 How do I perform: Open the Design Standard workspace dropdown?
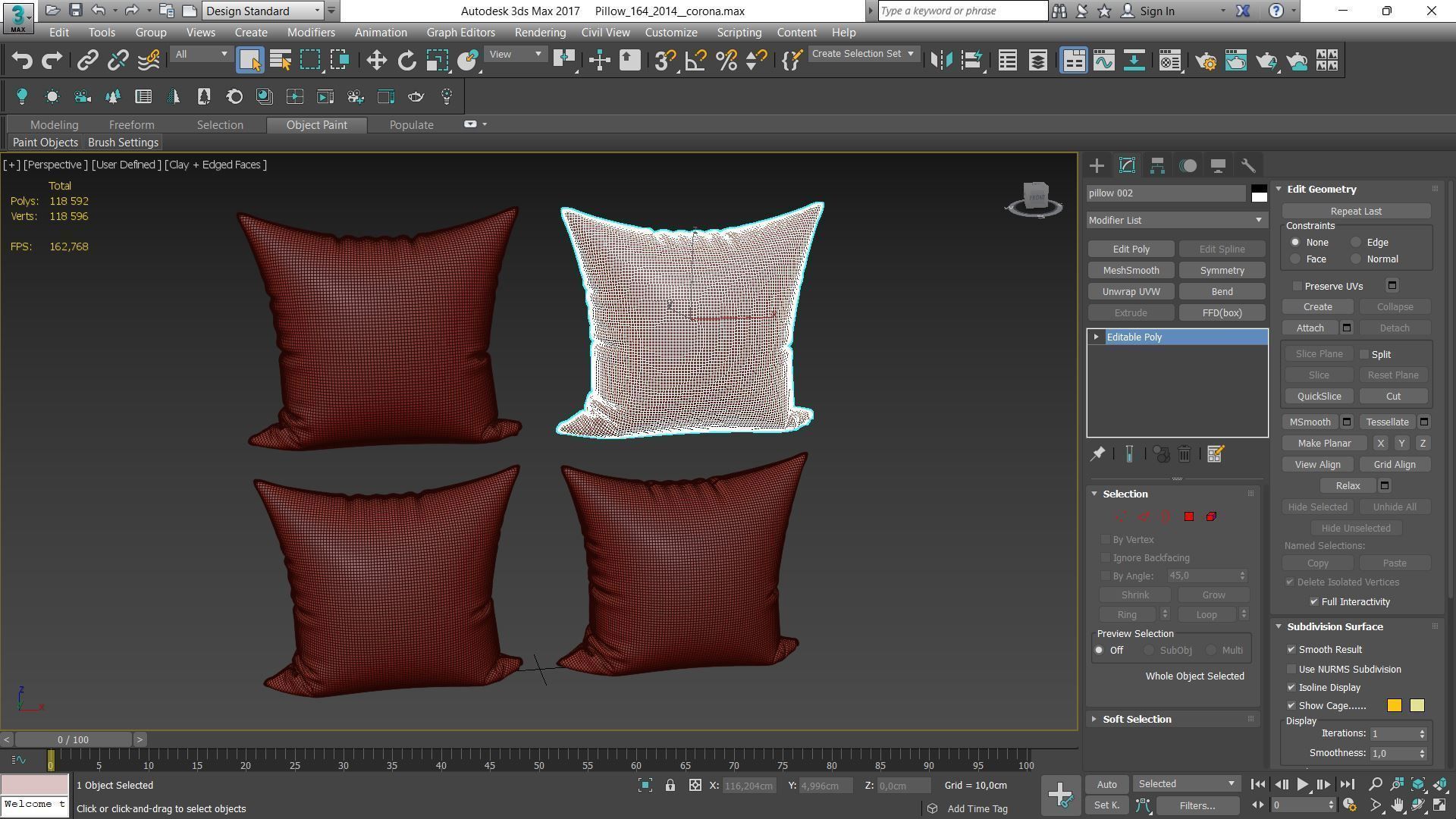[263, 11]
